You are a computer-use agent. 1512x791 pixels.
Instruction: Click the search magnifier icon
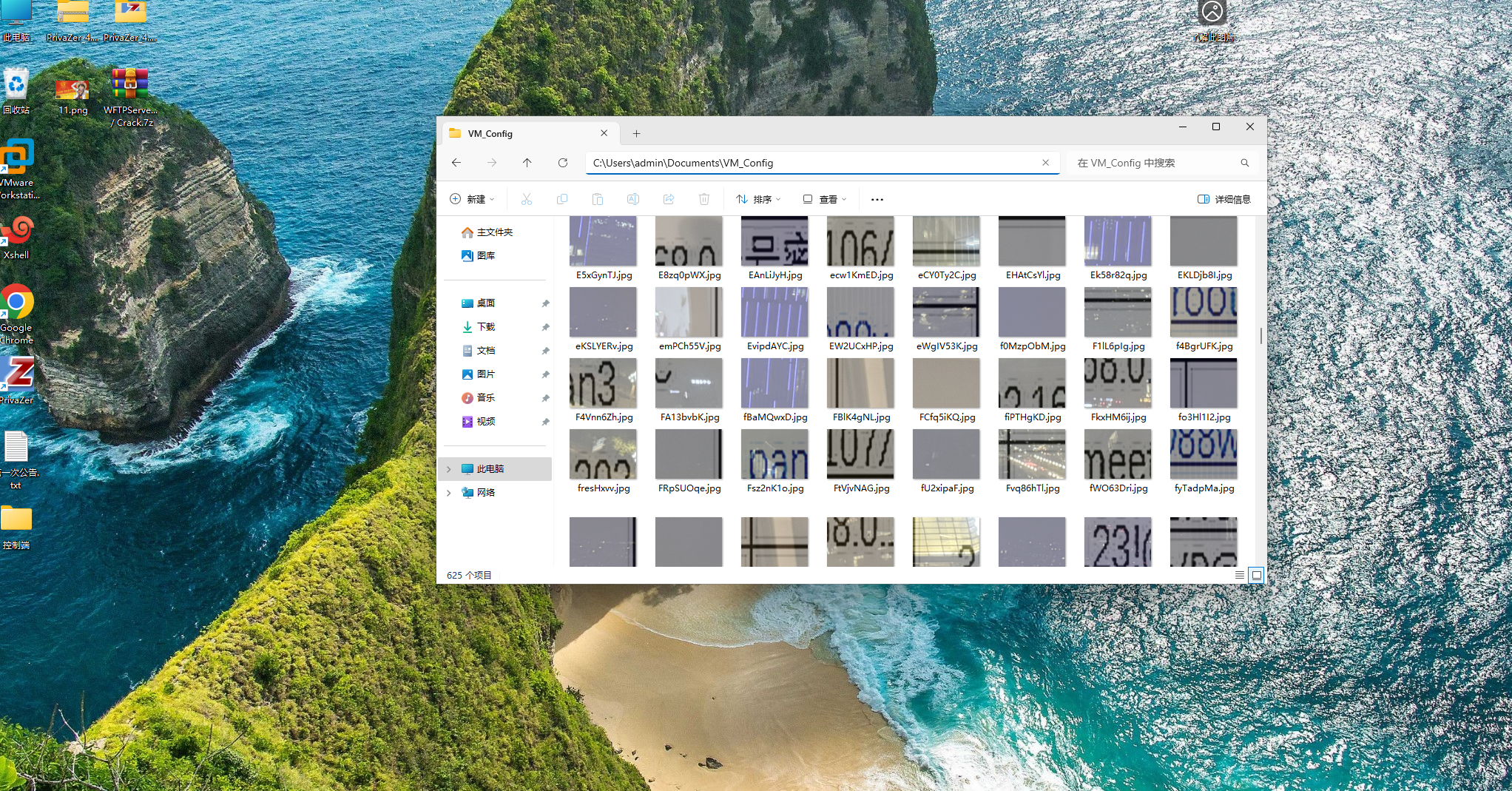1245,163
